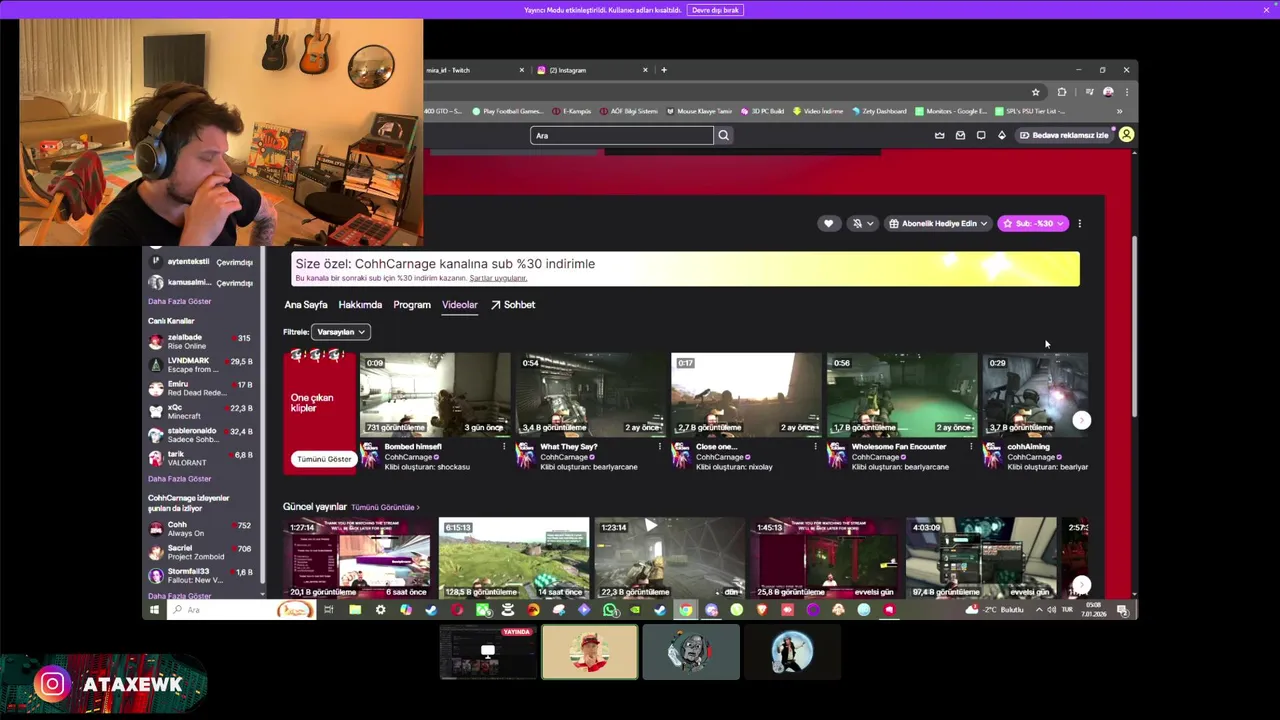
Task: Open options for 'Close one...' clip
Action: 815,447
